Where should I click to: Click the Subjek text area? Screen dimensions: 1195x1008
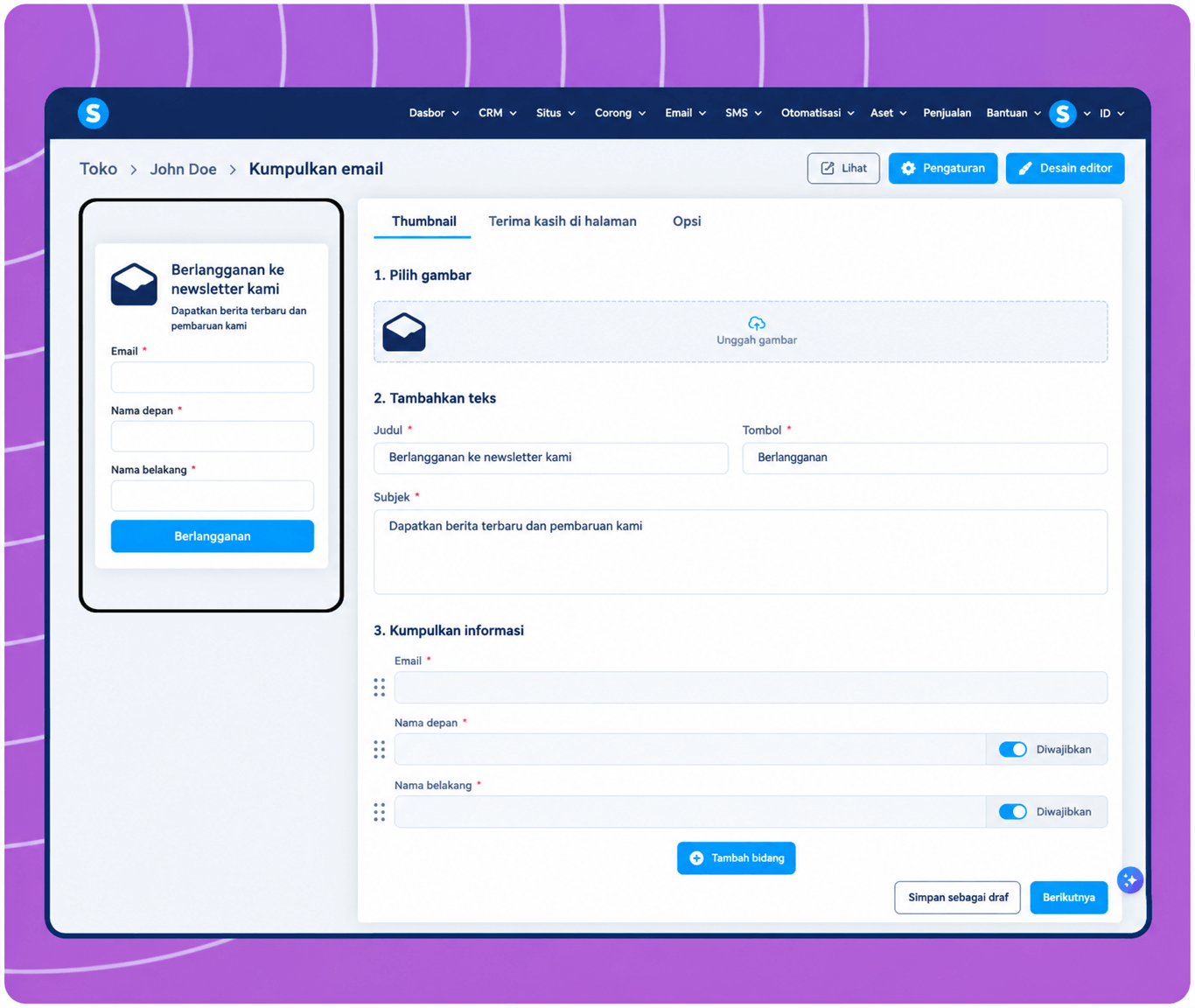[740, 552]
